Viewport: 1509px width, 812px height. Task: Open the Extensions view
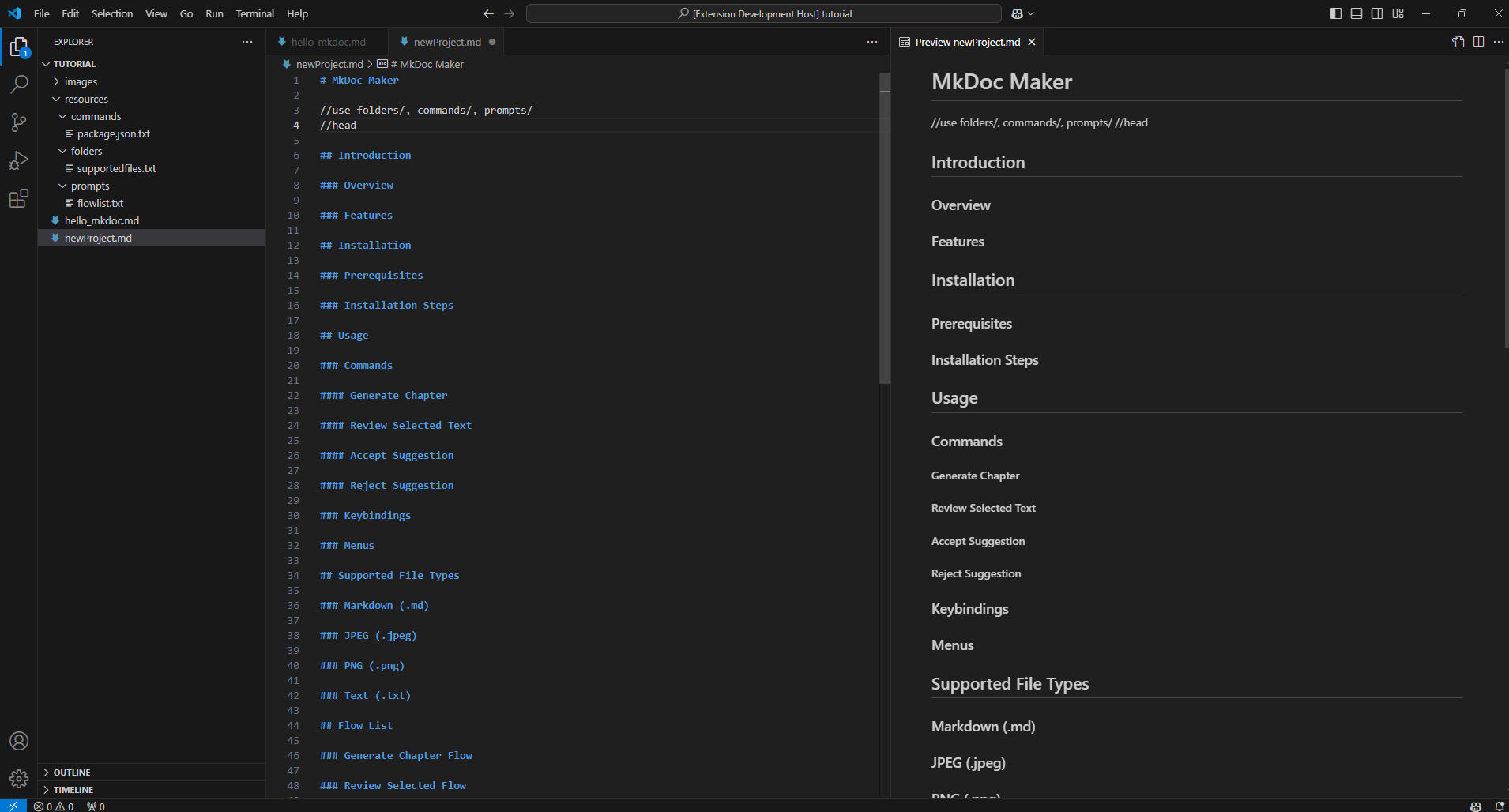coord(19,198)
